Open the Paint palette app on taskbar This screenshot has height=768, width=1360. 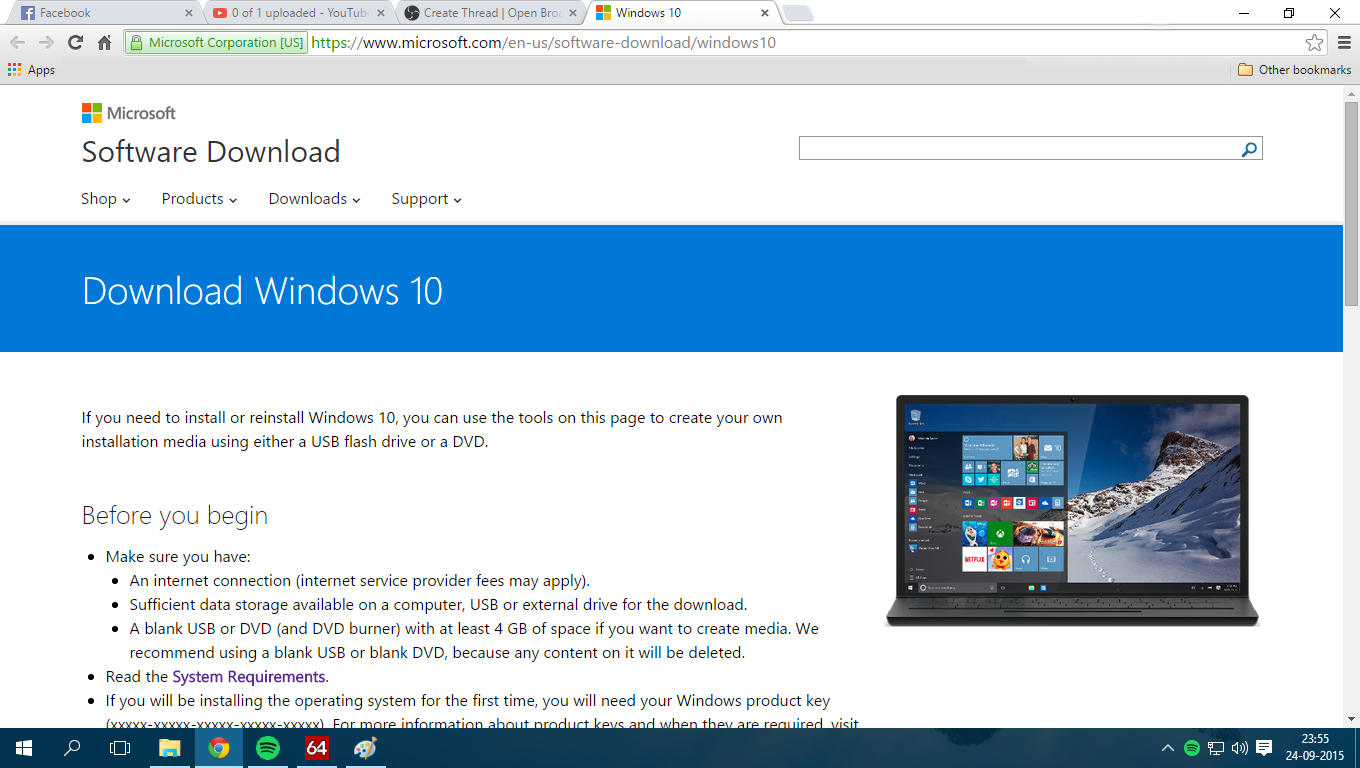tap(366, 748)
